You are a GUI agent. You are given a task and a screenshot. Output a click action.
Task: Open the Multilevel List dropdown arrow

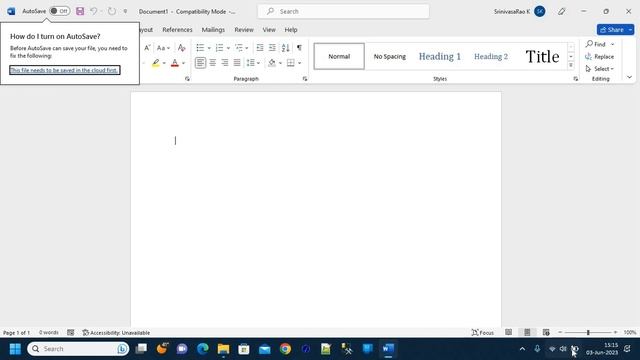coord(247,48)
